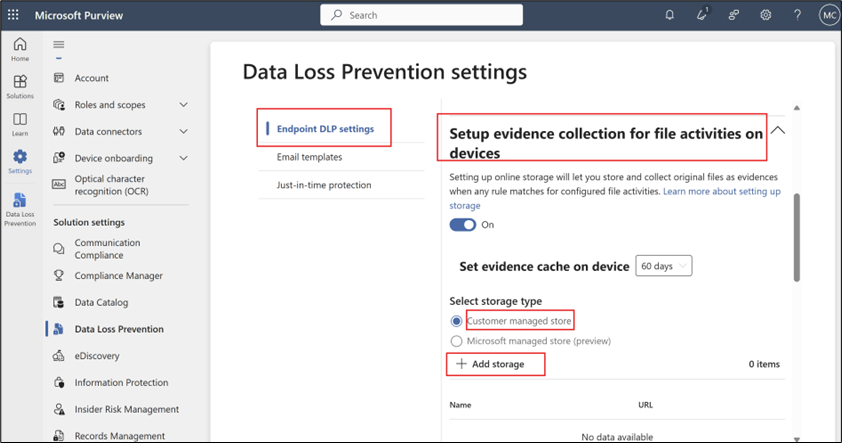Open the announcements bell with badge
This screenshot has height=443, width=842.
(702, 14)
